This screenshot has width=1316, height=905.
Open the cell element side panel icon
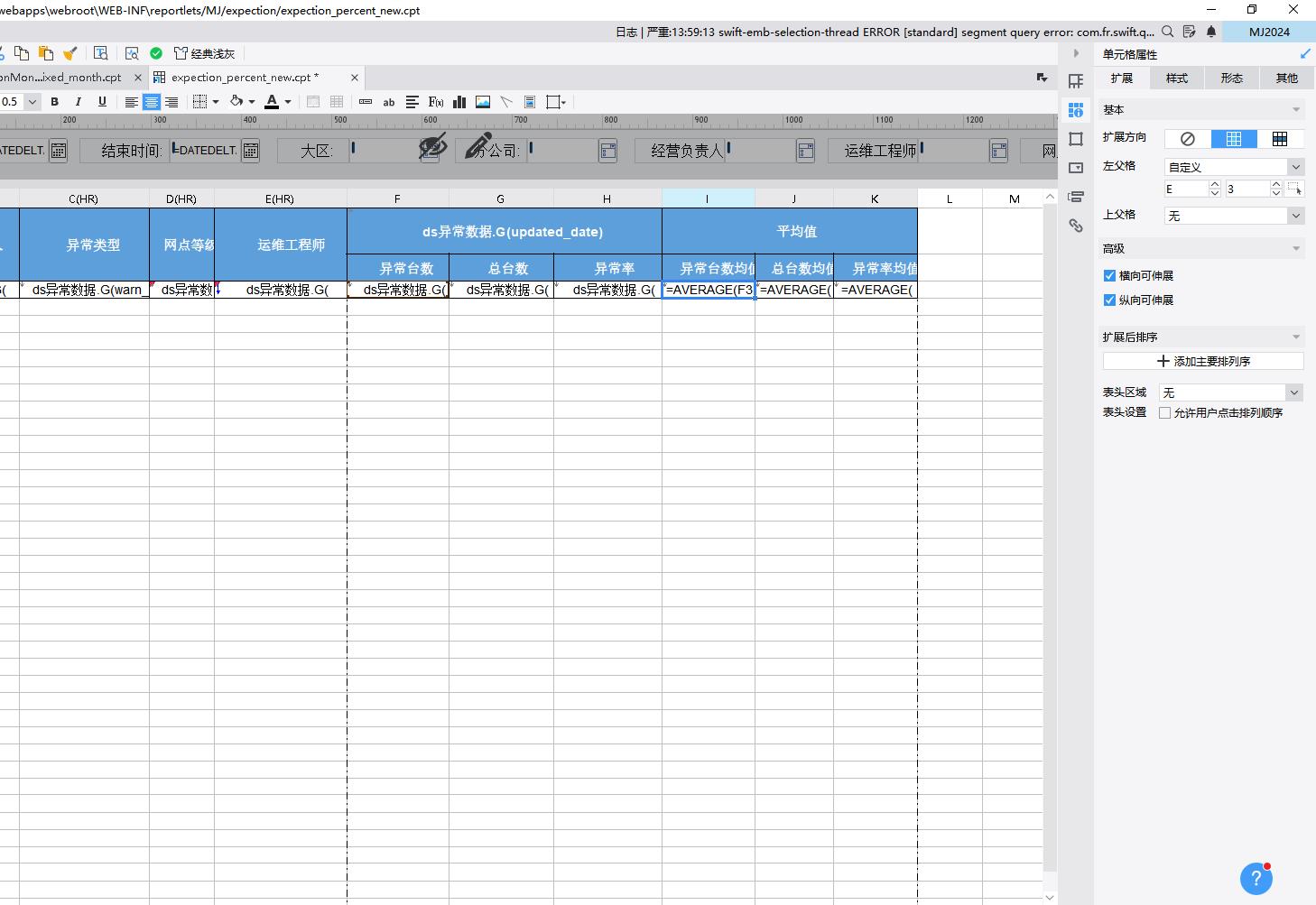click(1076, 81)
